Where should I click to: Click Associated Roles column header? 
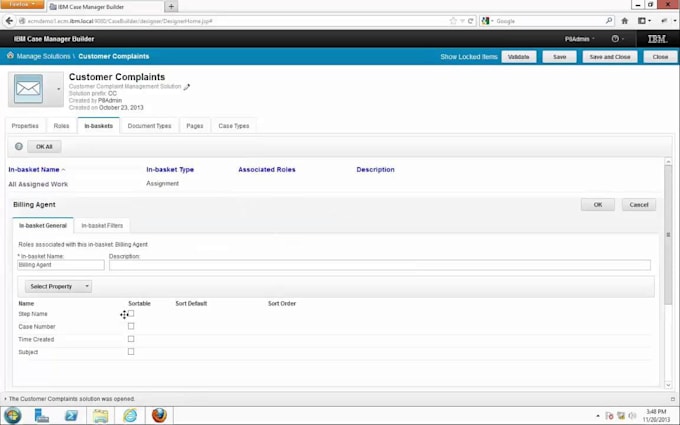click(x=267, y=170)
